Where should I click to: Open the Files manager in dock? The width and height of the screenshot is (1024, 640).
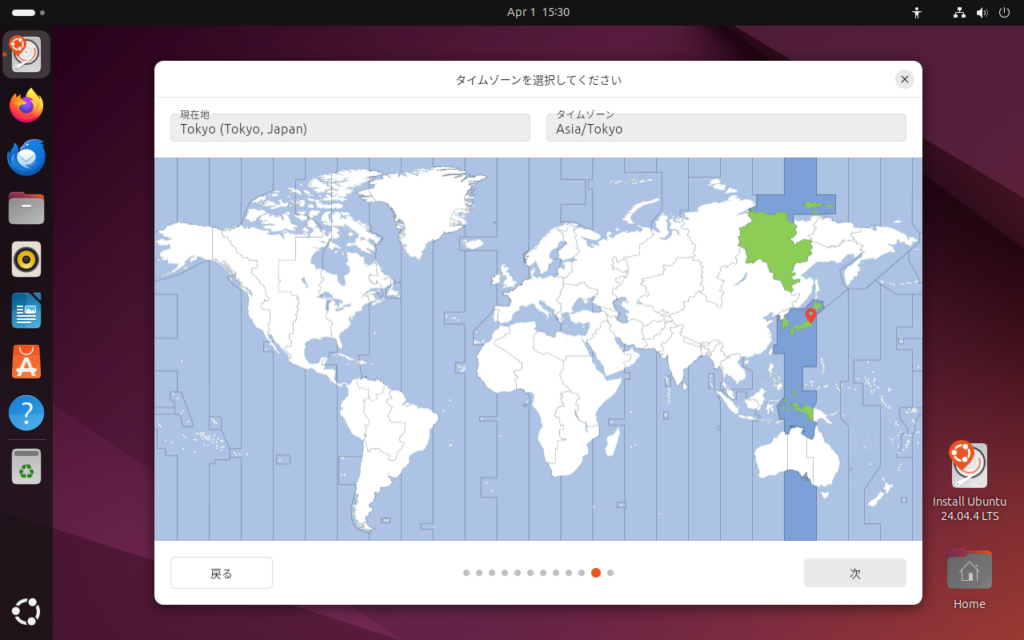point(27,208)
